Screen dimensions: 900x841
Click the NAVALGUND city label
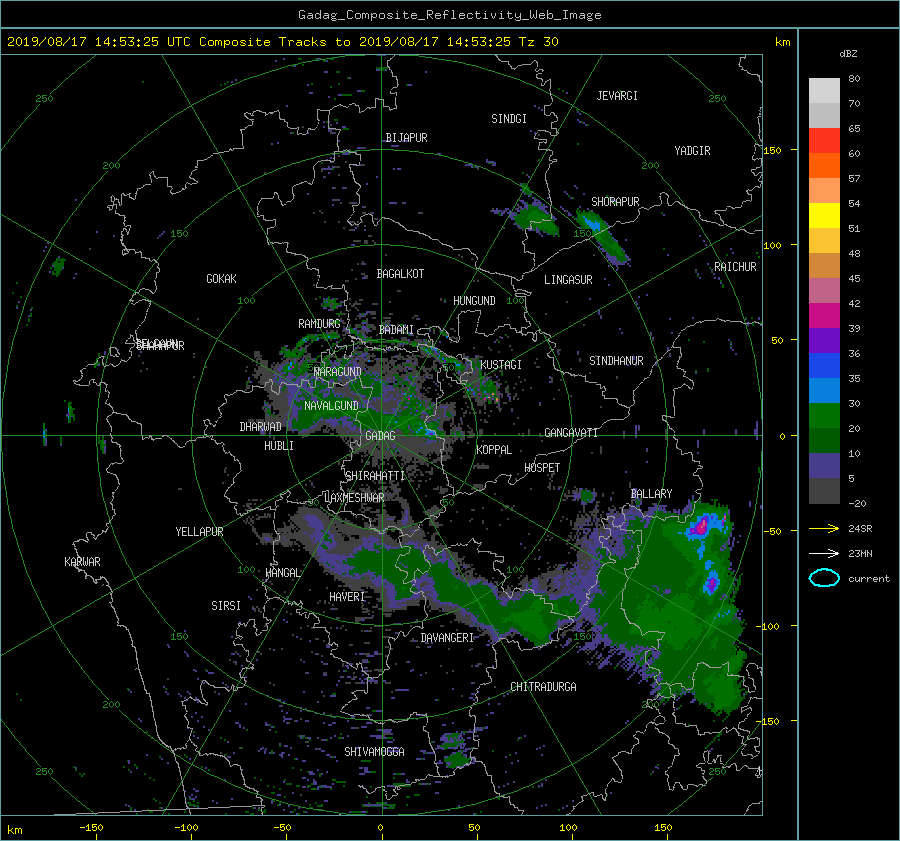tap(331, 405)
